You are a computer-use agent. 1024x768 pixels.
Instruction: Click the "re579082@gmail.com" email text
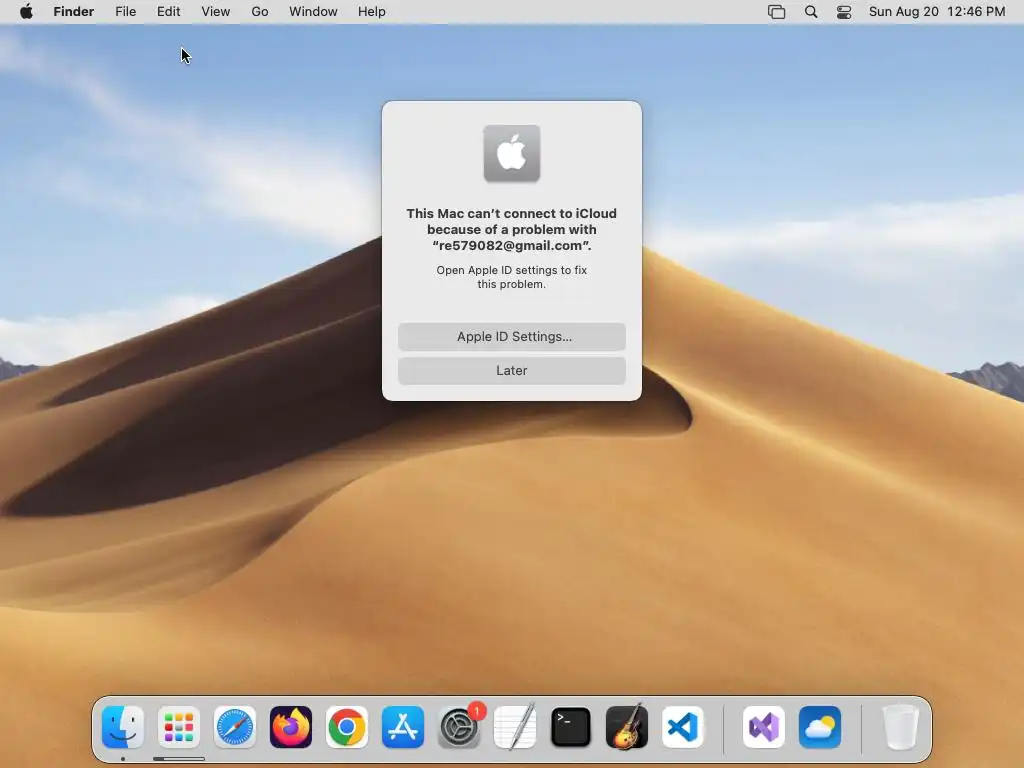click(x=512, y=246)
